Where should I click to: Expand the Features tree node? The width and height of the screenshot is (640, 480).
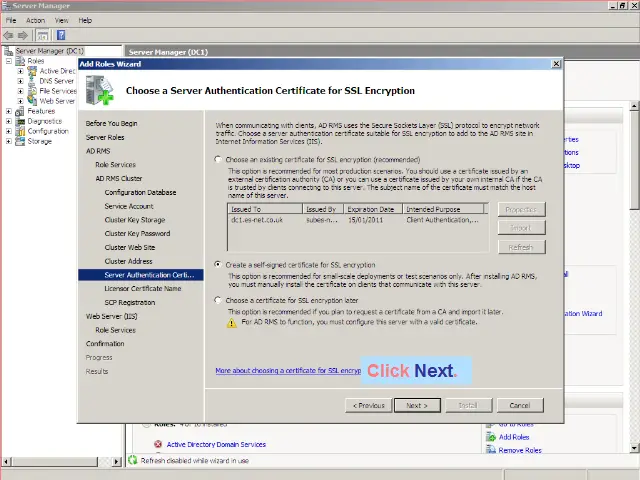9,111
